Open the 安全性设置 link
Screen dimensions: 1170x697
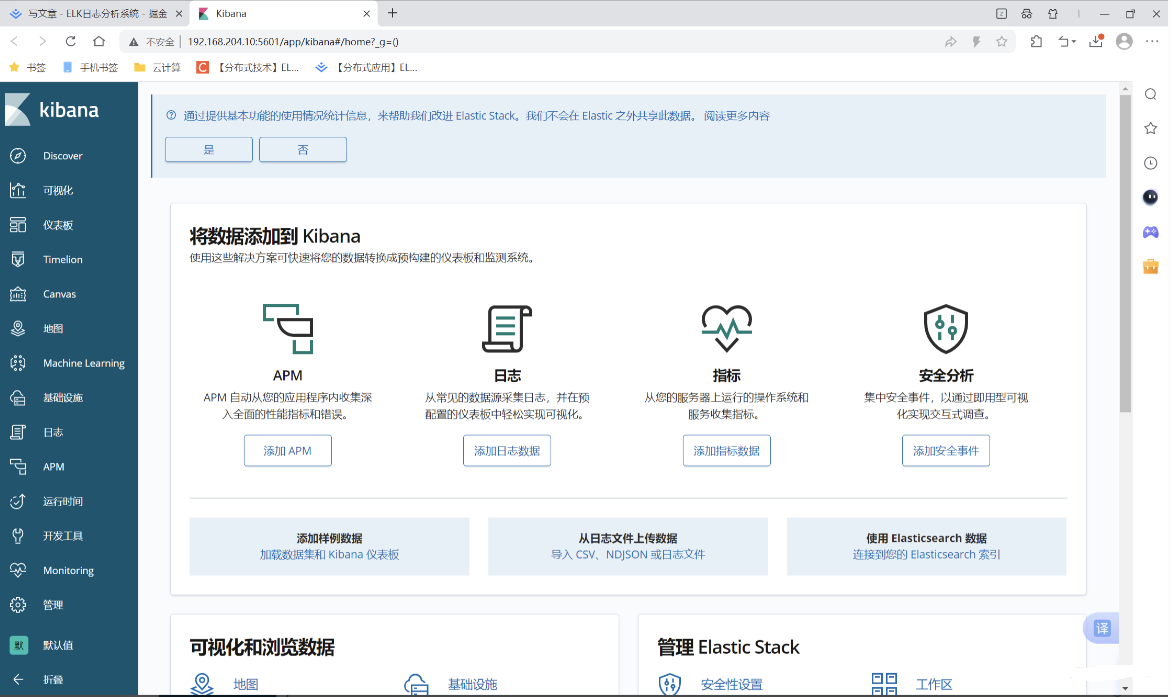731,684
